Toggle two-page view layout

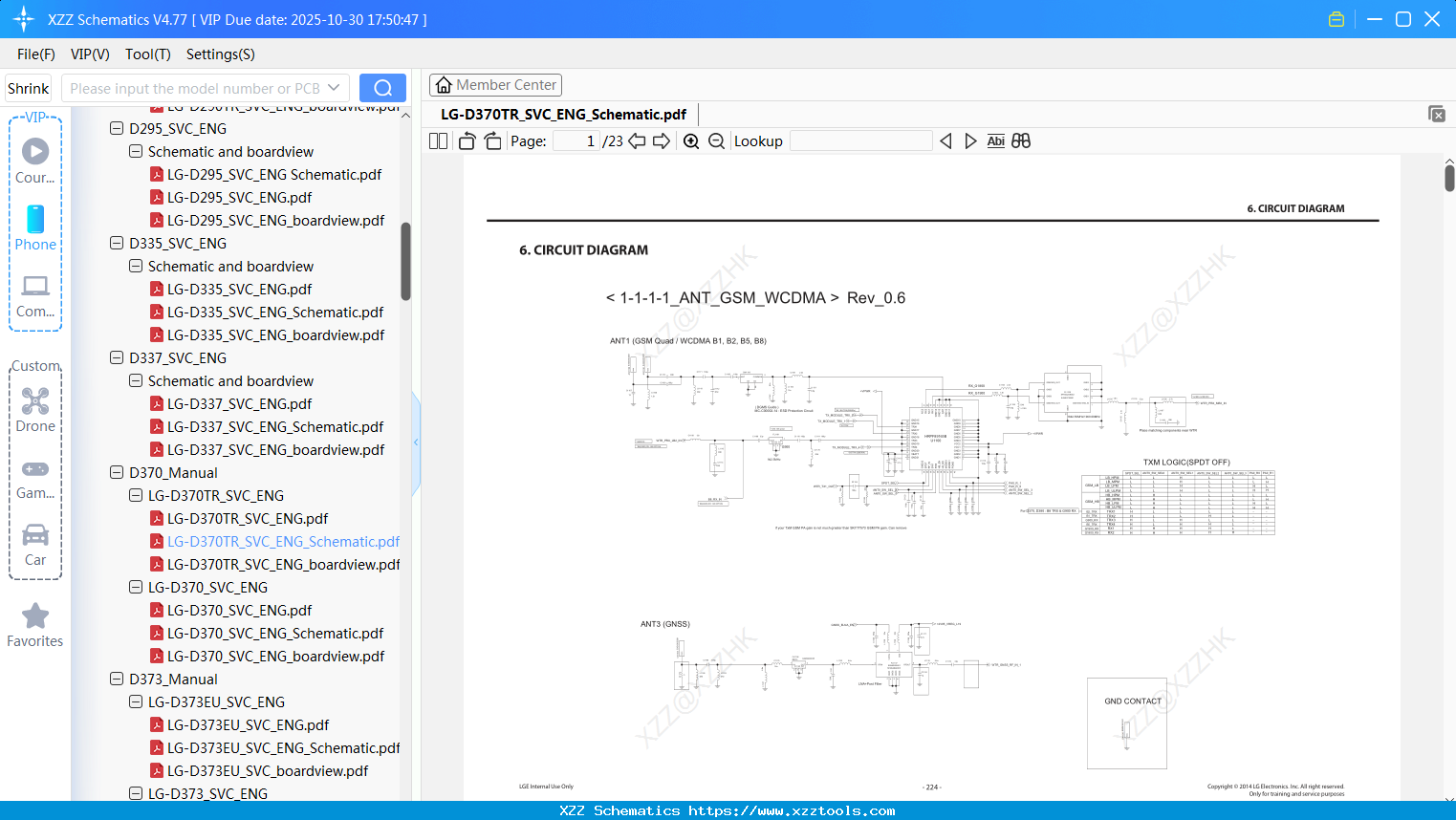click(437, 140)
